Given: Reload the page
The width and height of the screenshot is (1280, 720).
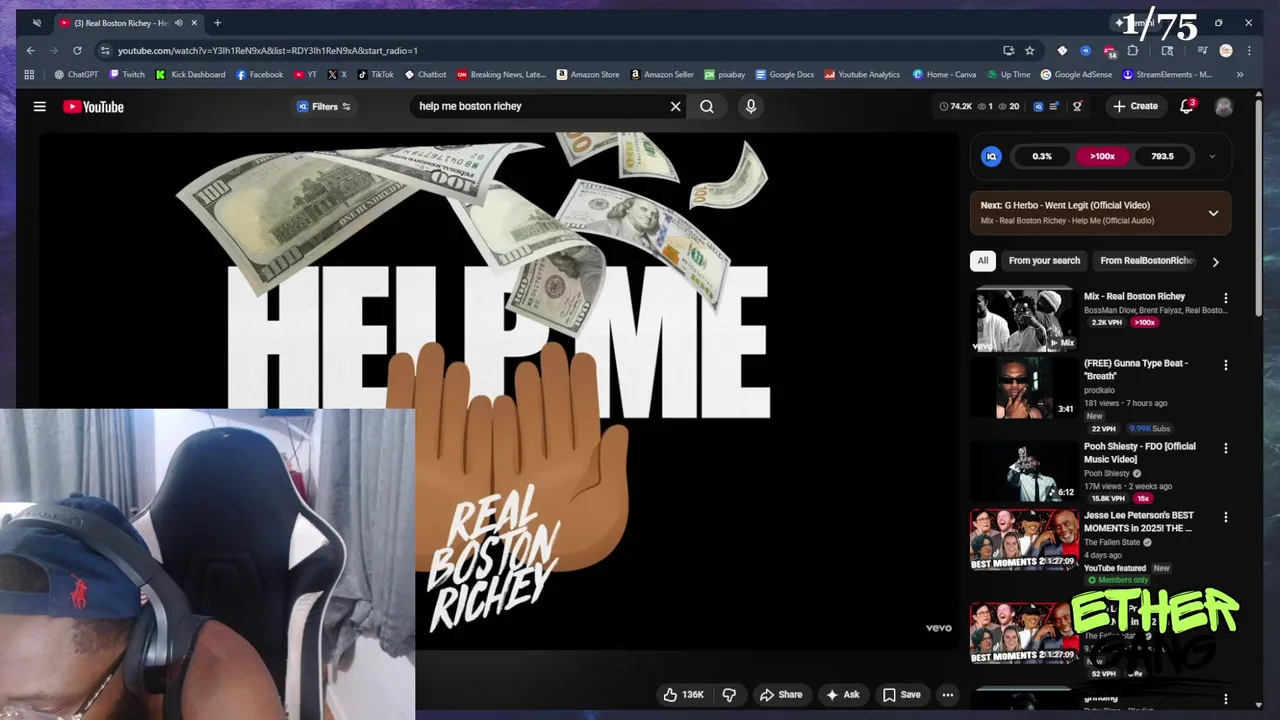Looking at the screenshot, I should (x=77, y=50).
